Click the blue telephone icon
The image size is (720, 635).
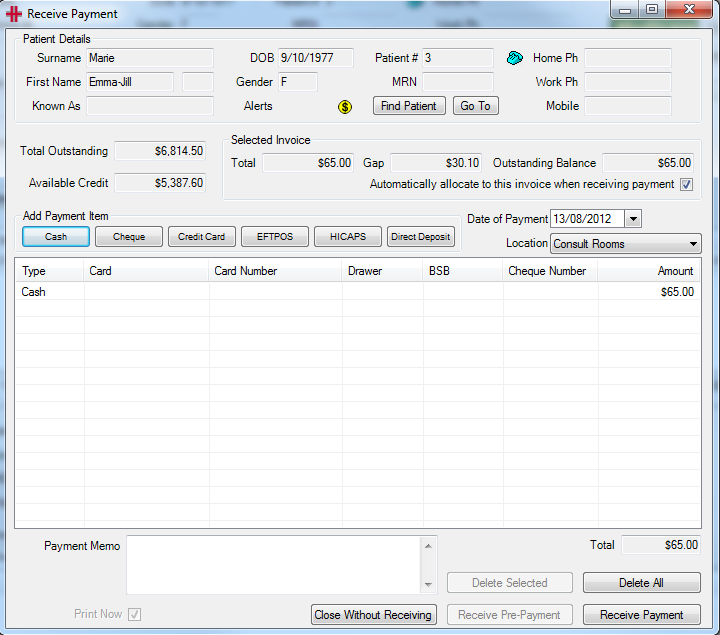point(515,58)
